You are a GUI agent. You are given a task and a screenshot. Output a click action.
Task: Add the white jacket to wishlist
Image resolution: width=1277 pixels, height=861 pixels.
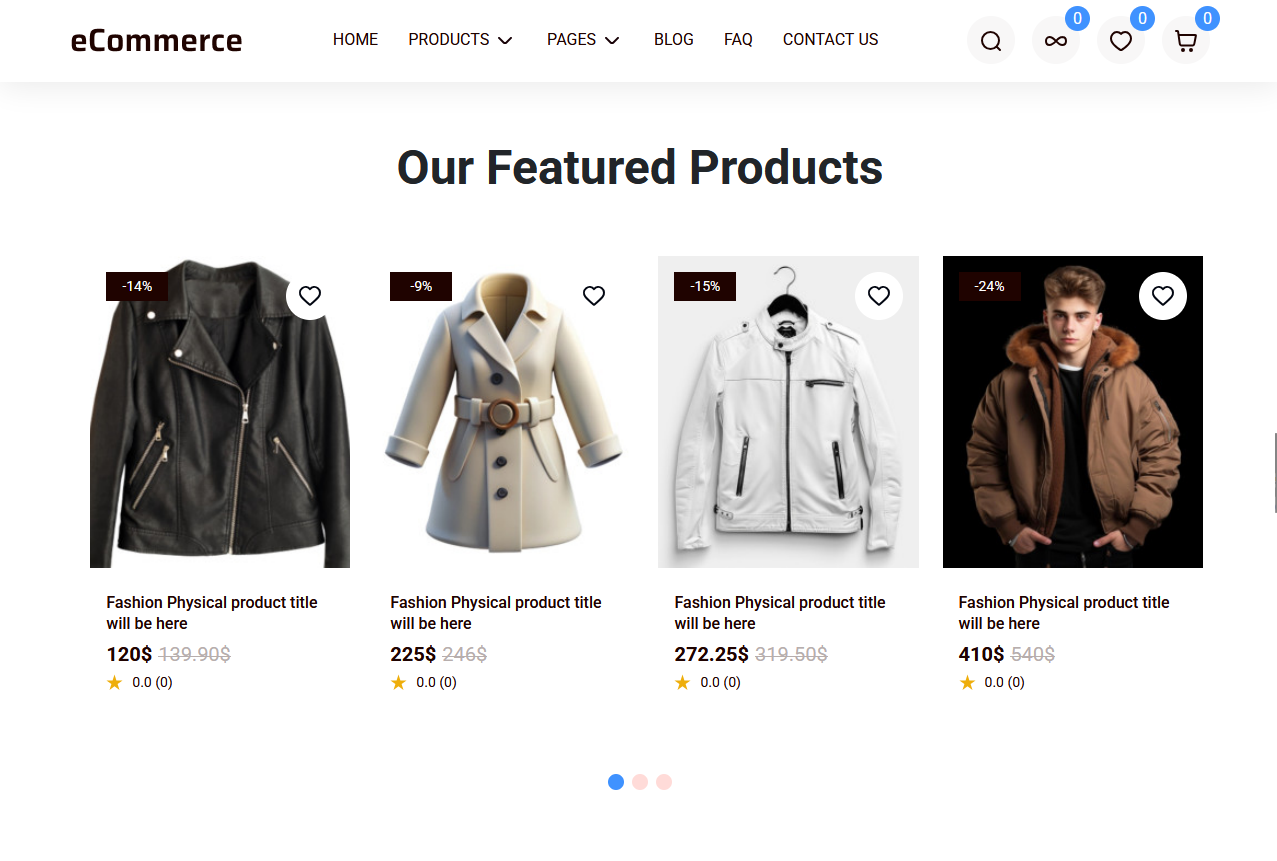coord(878,296)
